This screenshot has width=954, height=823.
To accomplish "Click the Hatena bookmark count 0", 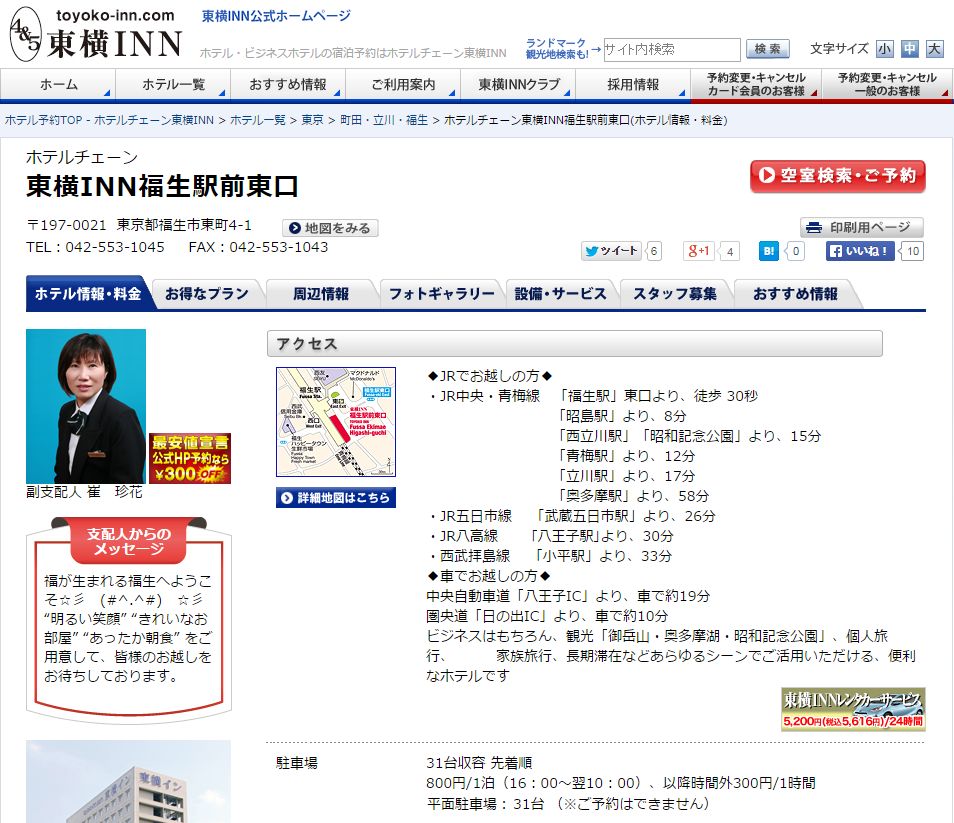I will (796, 251).
